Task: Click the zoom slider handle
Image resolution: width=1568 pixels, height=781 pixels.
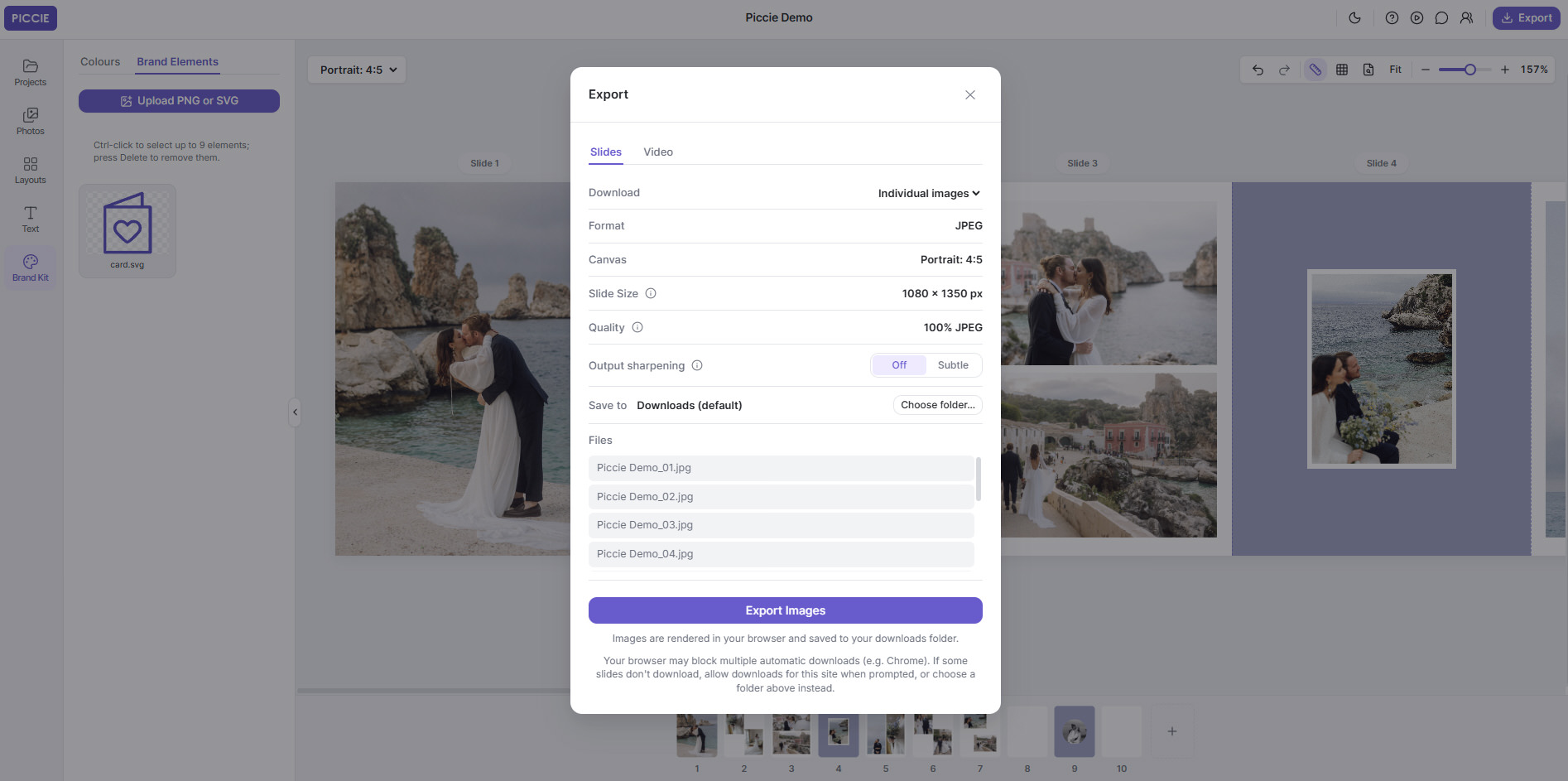Action: pos(1470,70)
